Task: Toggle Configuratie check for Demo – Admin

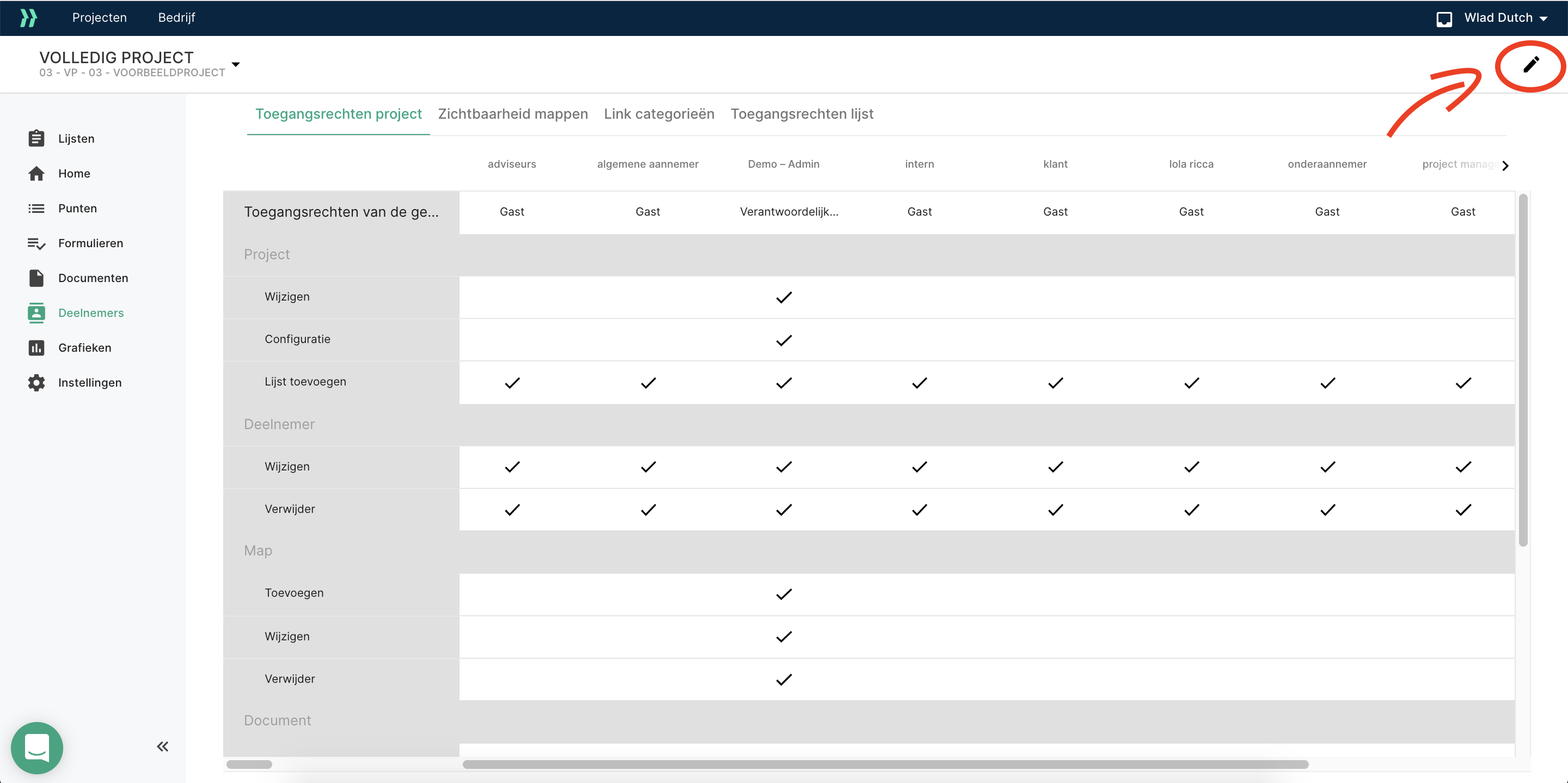Action: [x=784, y=340]
